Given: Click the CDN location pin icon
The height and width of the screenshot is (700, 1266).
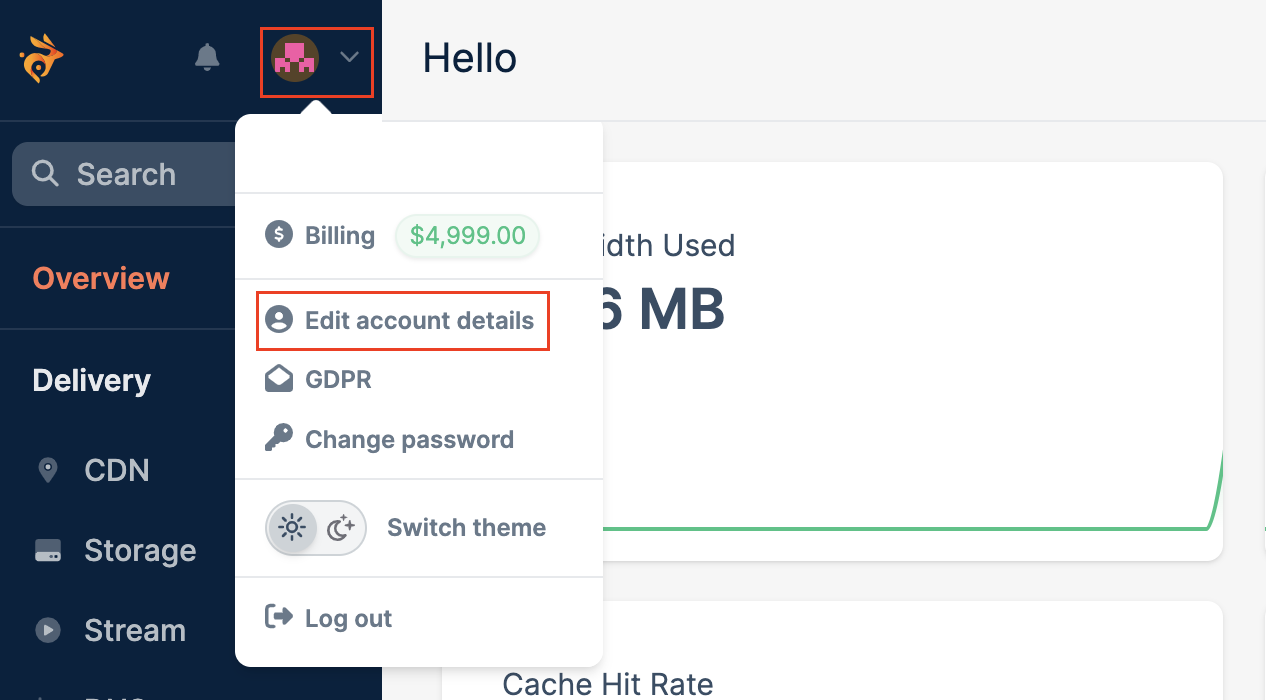Looking at the screenshot, I should (47, 469).
